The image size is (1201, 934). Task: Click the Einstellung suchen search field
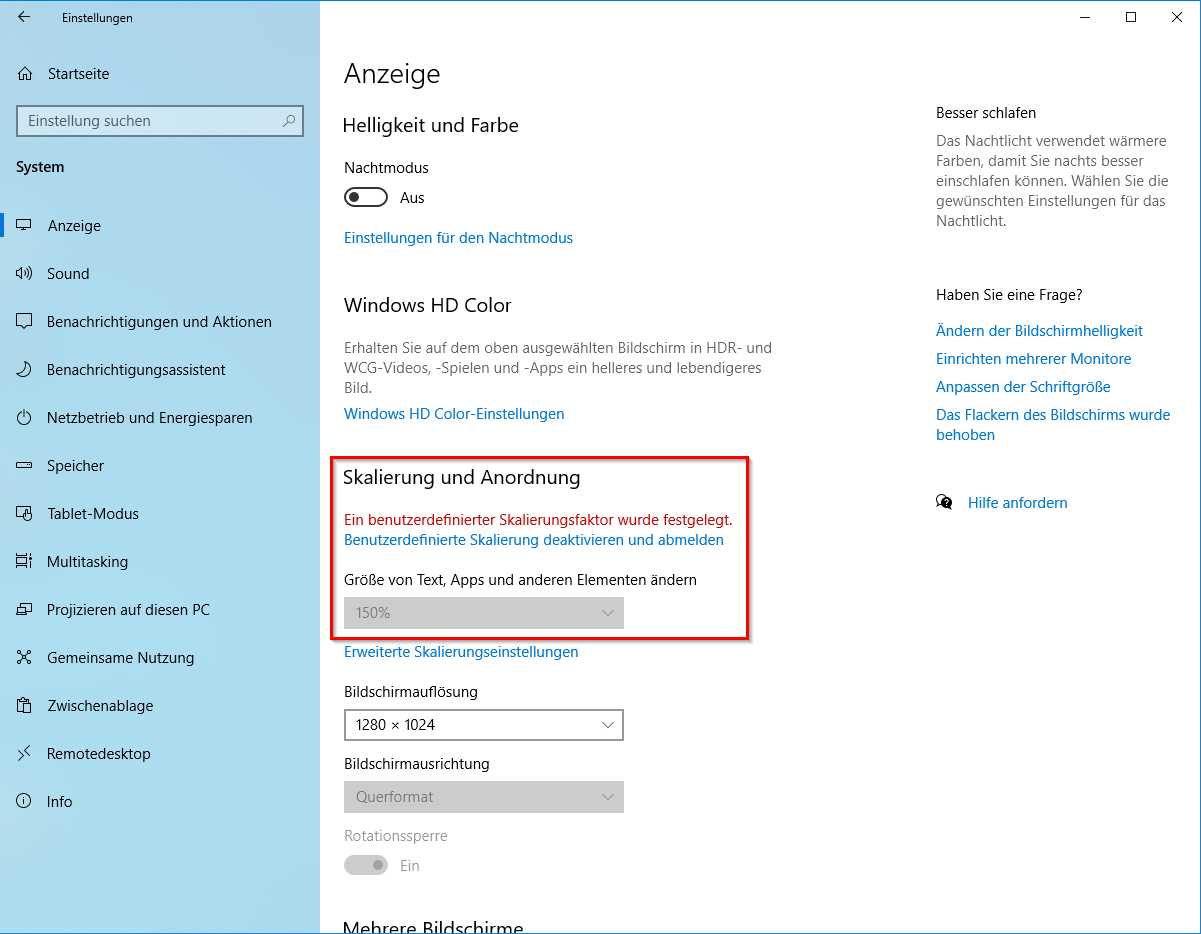coord(160,121)
